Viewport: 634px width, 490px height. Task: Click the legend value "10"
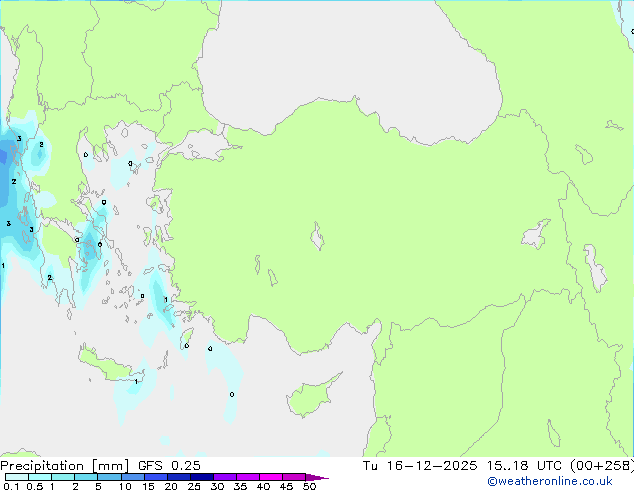(x=125, y=486)
